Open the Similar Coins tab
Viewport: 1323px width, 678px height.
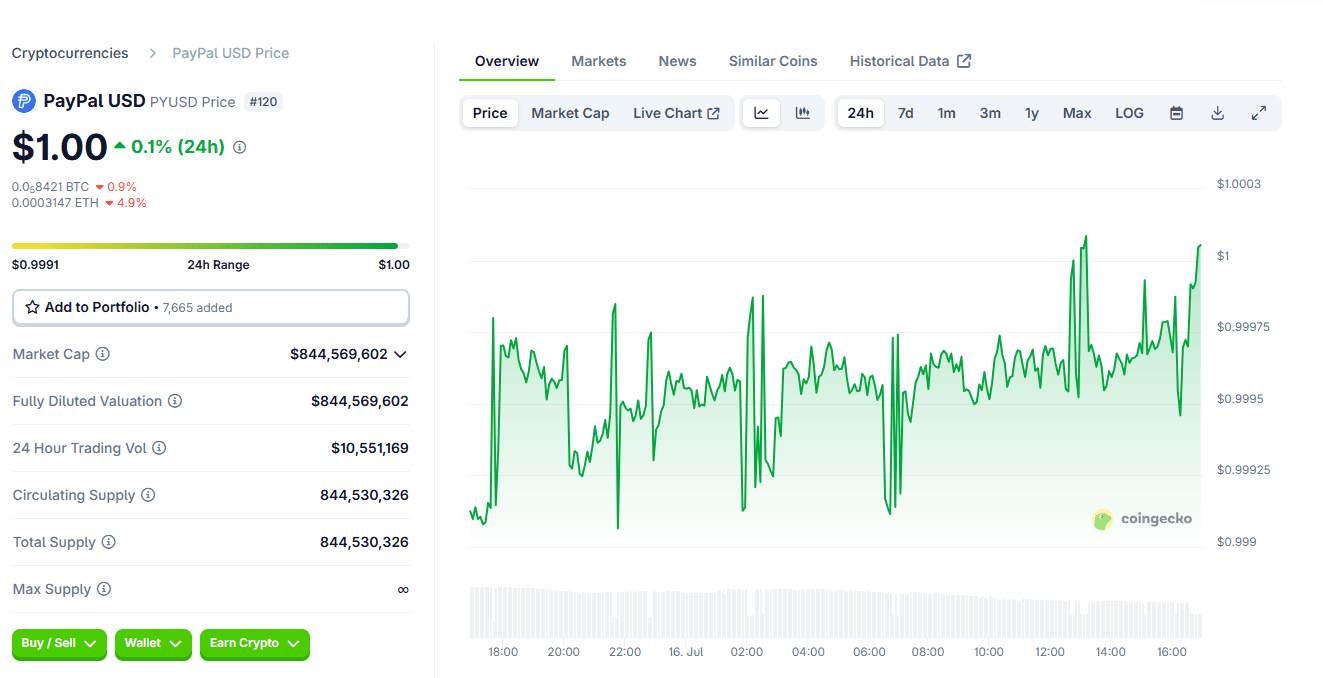[x=773, y=61]
